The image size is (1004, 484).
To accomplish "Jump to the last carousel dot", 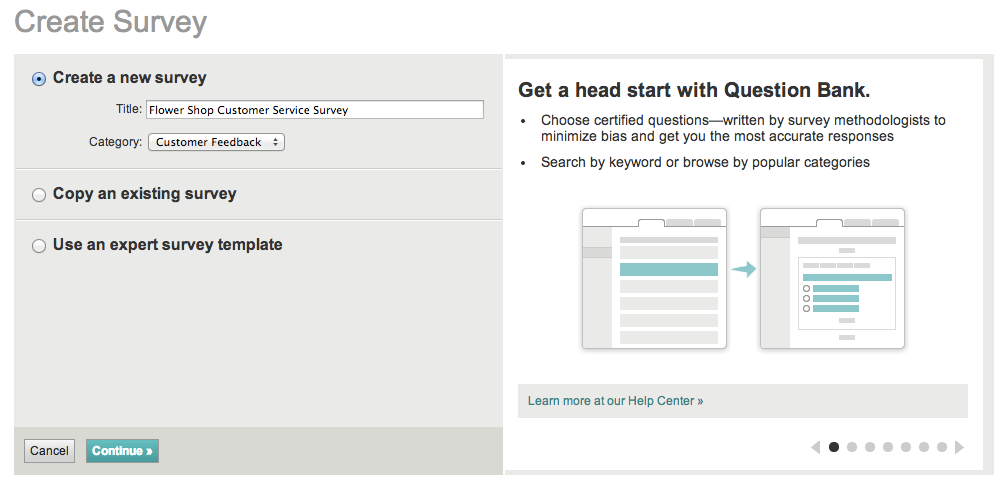I will [x=941, y=447].
